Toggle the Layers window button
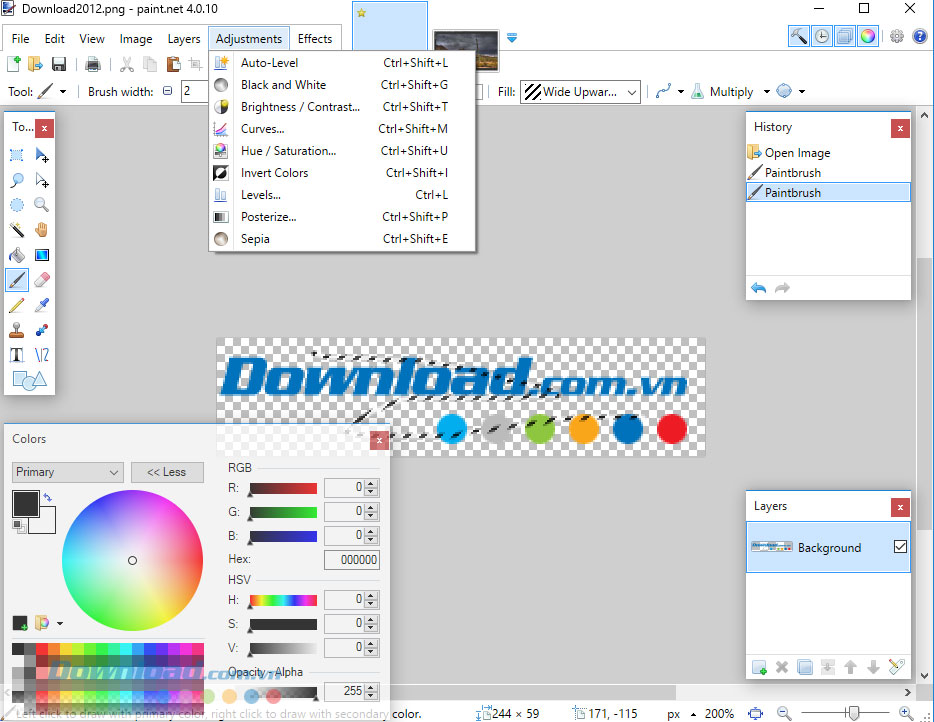This screenshot has height=722, width=934. click(845, 36)
